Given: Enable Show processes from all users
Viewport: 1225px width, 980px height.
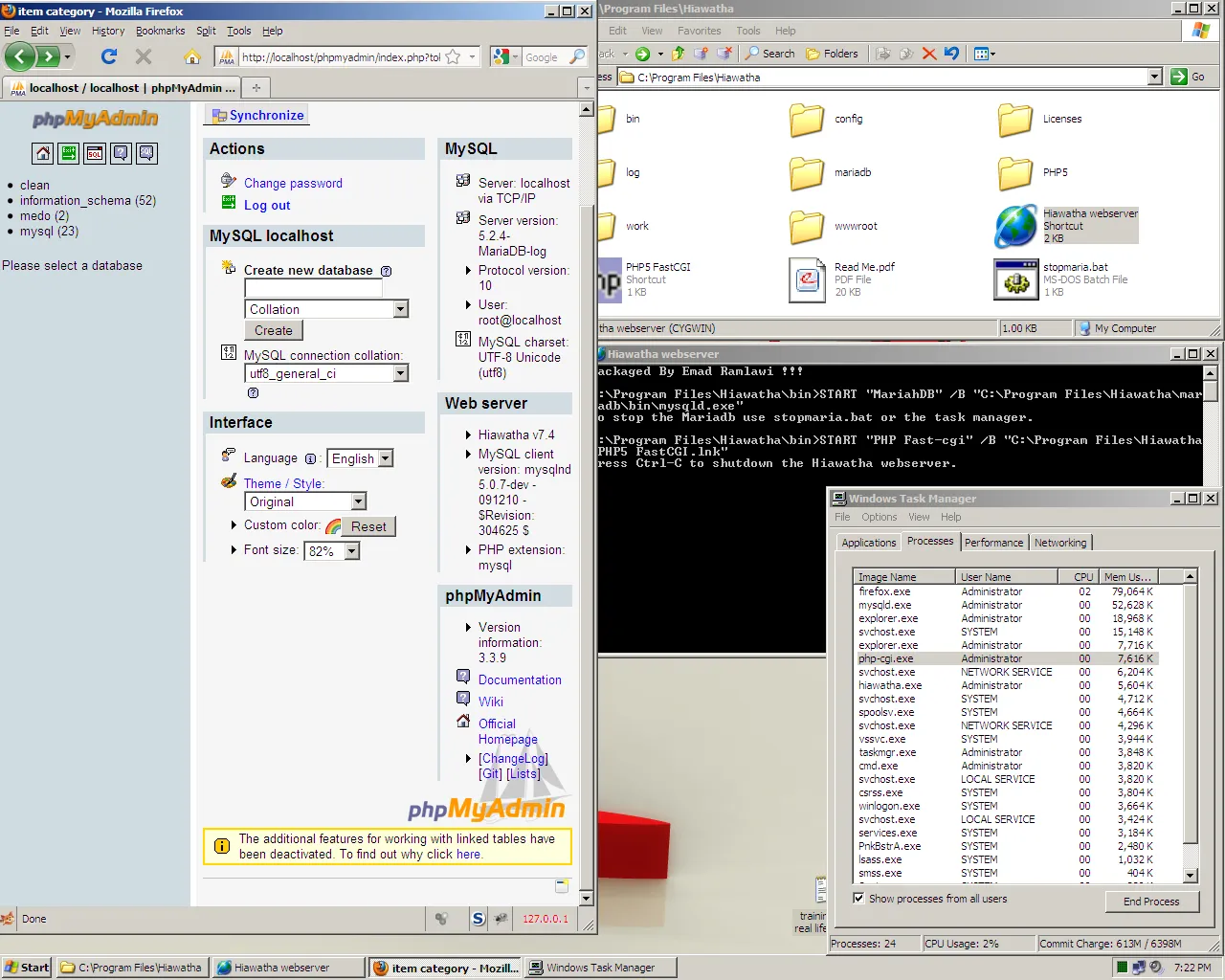Looking at the screenshot, I should (x=858, y=898).
